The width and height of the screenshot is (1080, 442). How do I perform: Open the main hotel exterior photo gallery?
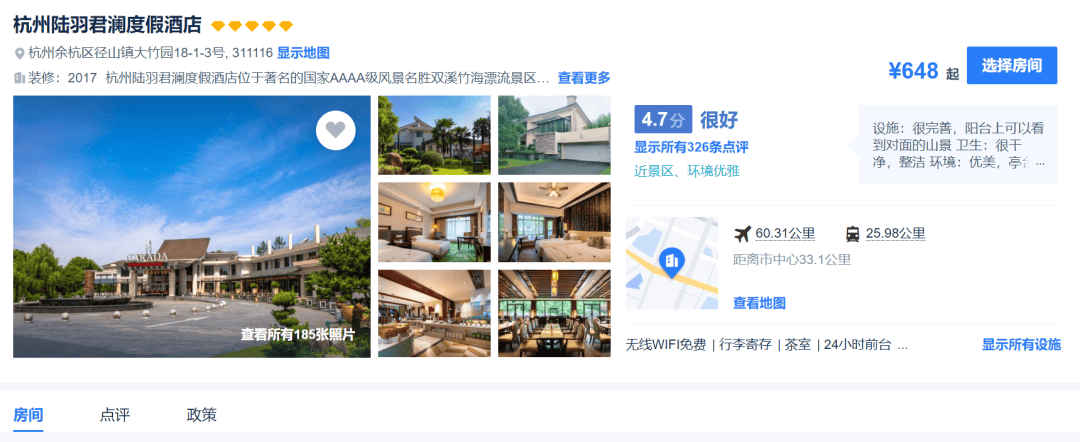(191, 227)
